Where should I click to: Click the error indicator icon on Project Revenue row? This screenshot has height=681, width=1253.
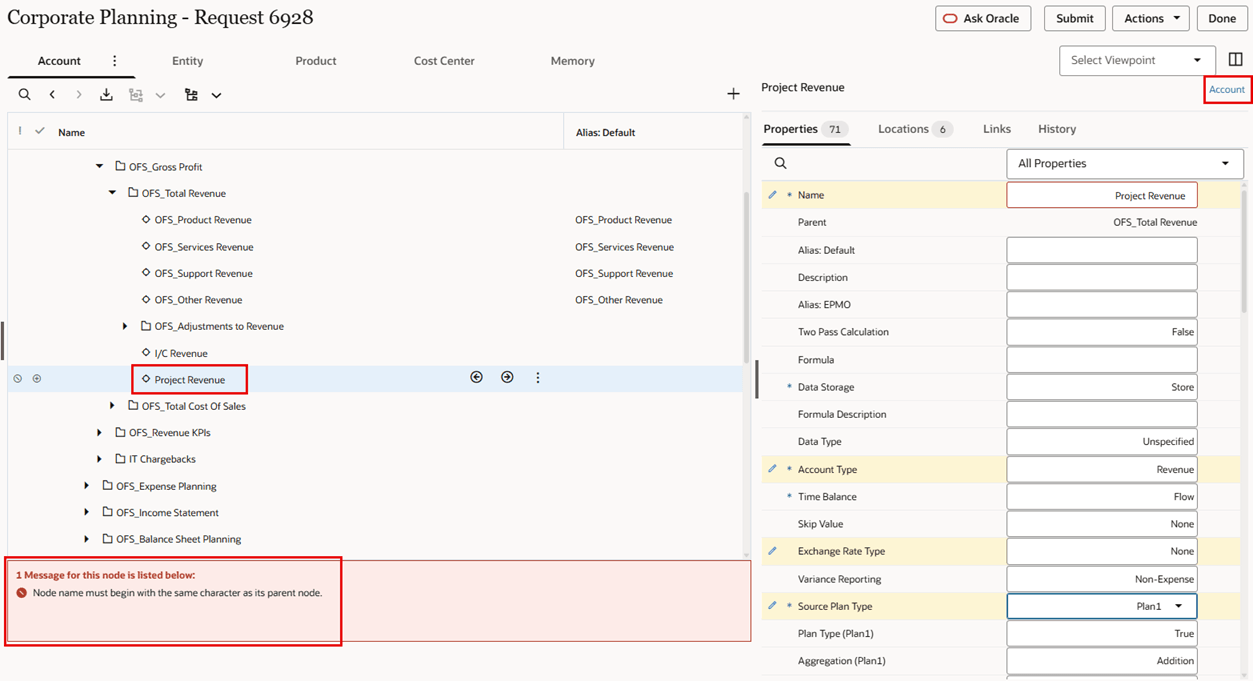click(x=18, y=379)
